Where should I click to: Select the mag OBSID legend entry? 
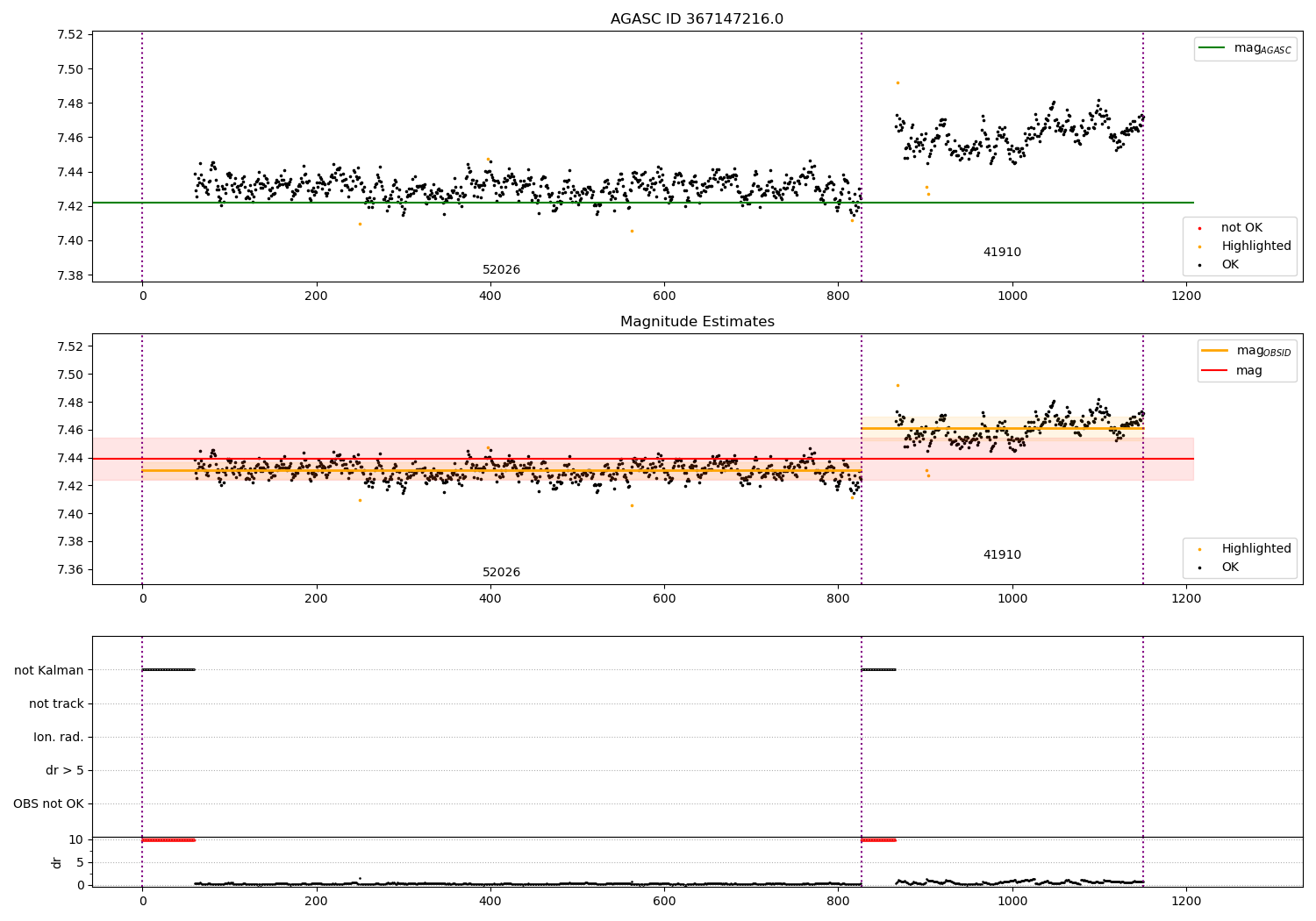[1247, 351]
